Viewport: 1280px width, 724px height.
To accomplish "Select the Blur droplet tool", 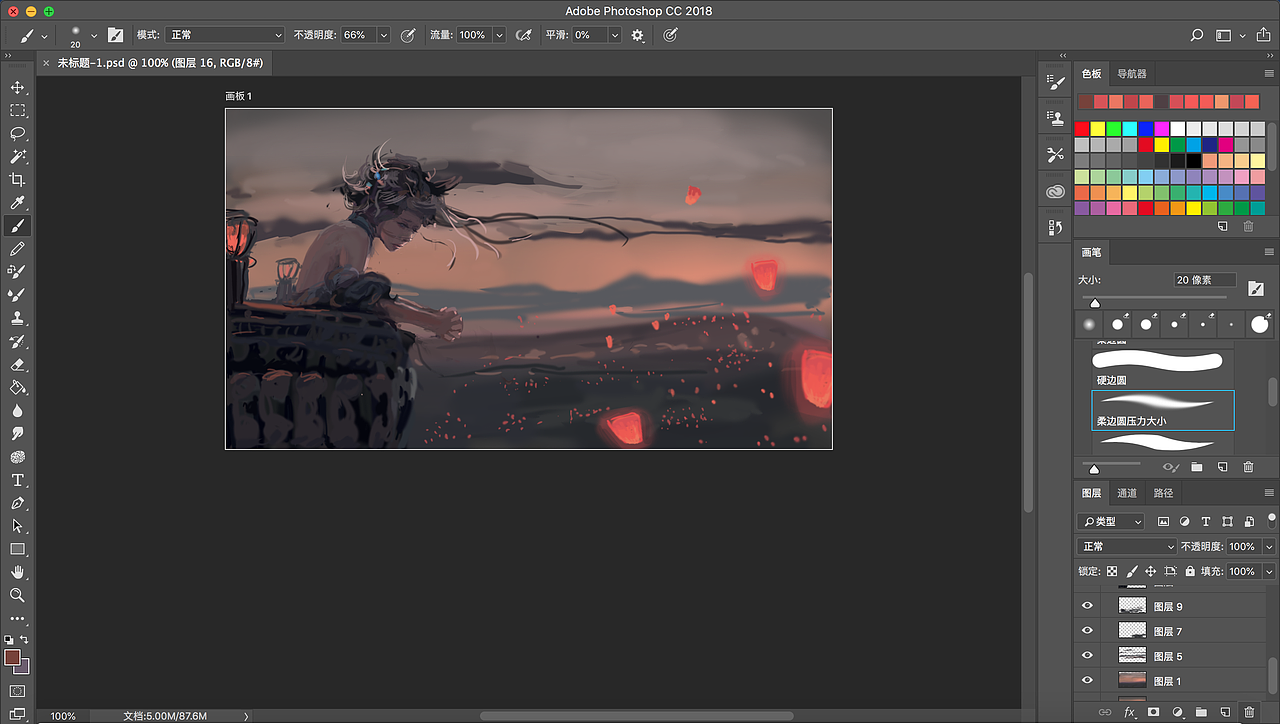I will point(17,411).
